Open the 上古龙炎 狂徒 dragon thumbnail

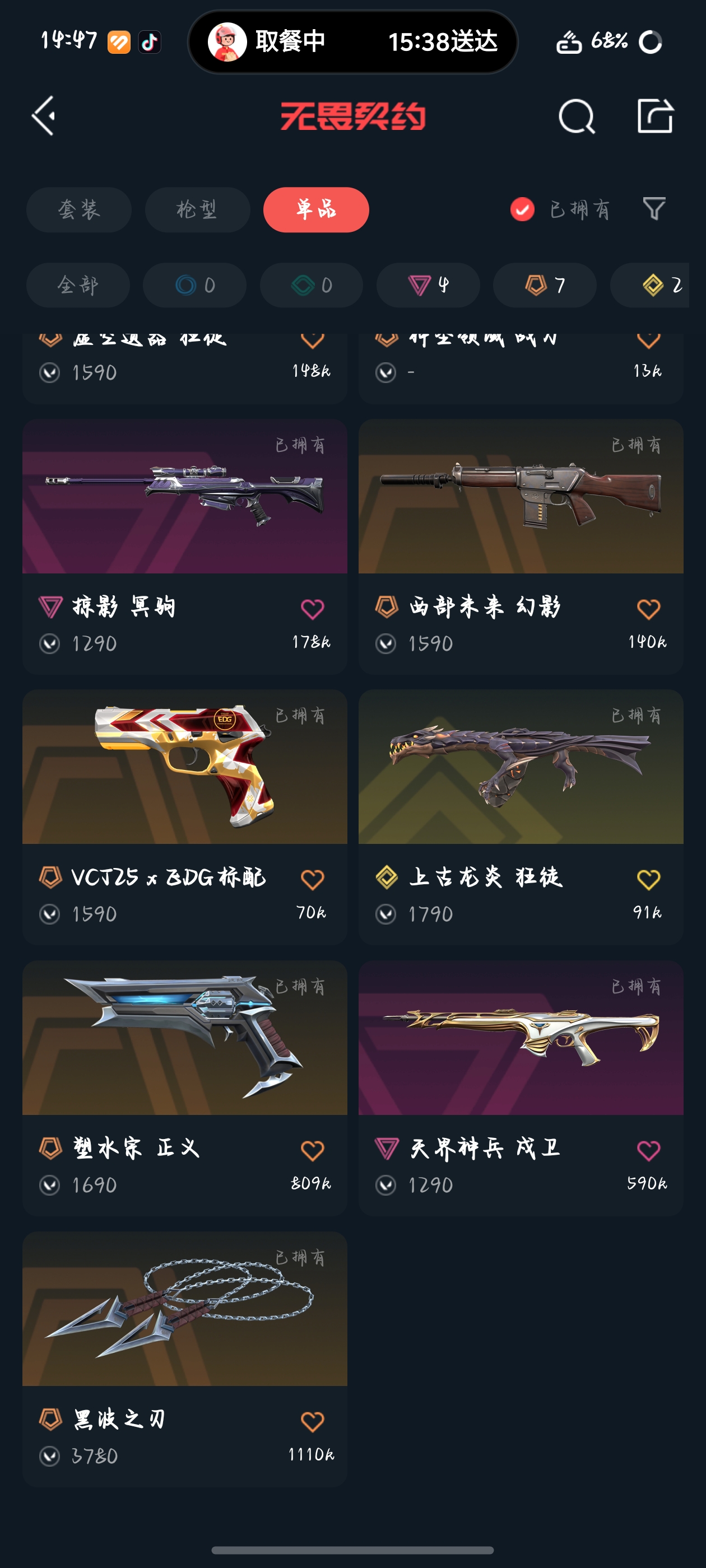pyautogui.click(x=521, y=766)
